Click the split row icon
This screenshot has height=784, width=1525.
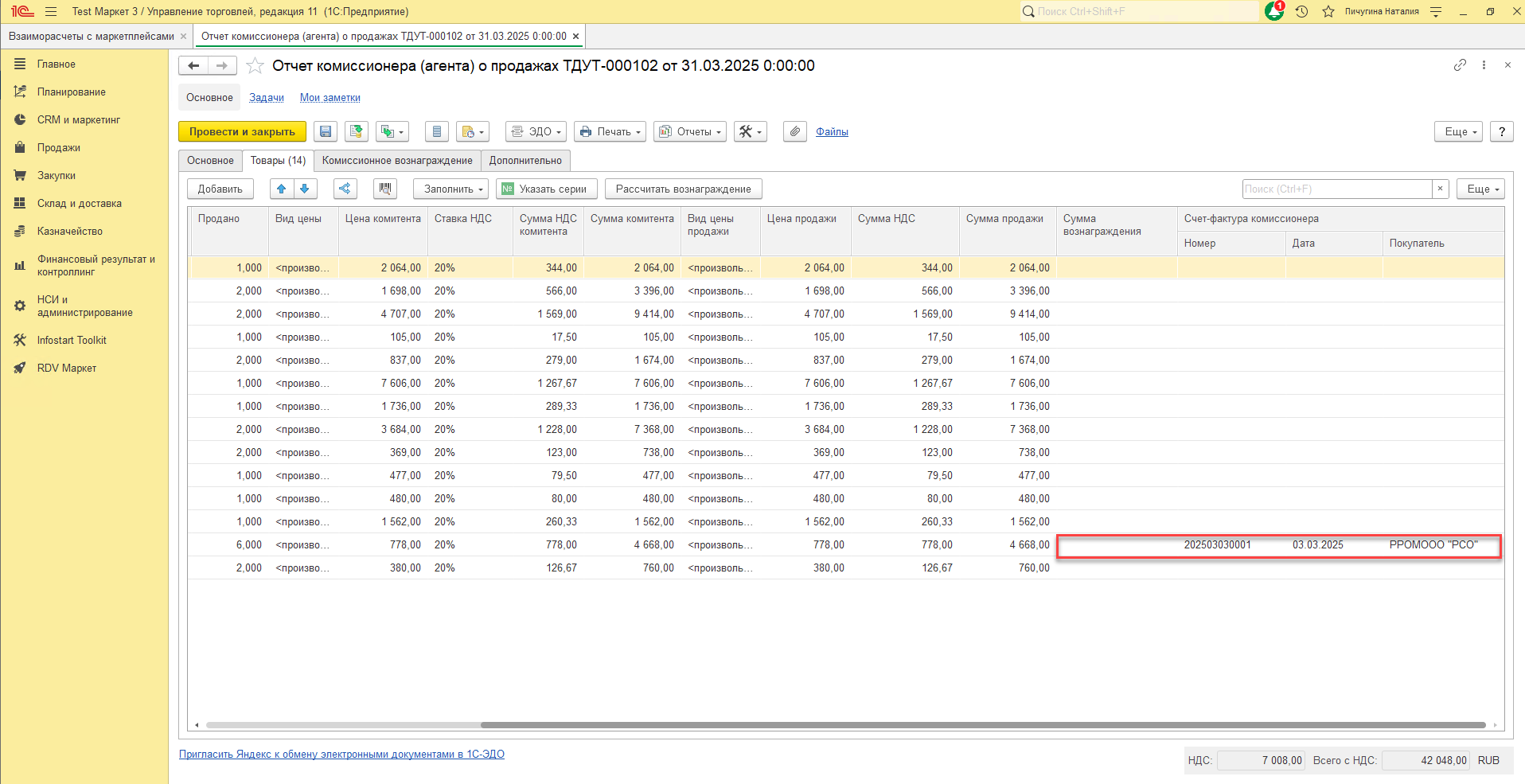(345, 189)
